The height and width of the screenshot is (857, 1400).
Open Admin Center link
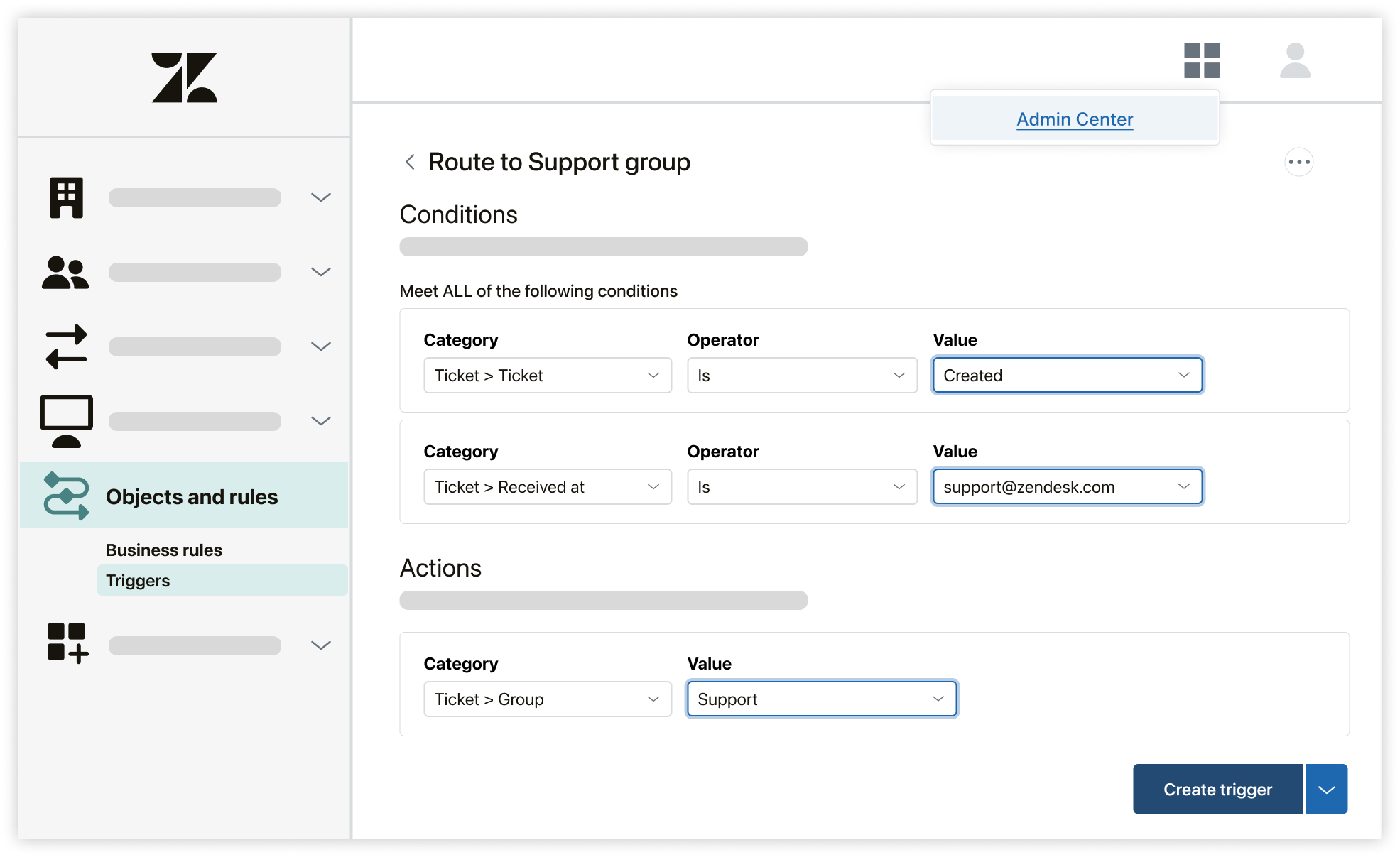[1075, 118]
